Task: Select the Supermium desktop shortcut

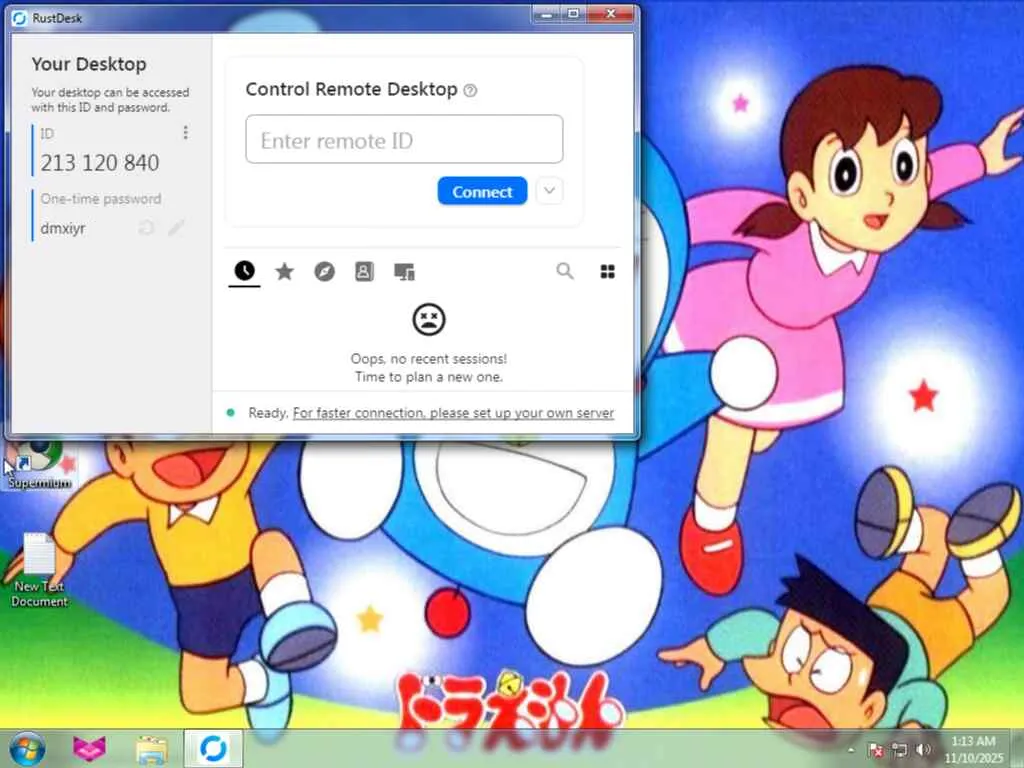Action: click(x=39, y=464)
